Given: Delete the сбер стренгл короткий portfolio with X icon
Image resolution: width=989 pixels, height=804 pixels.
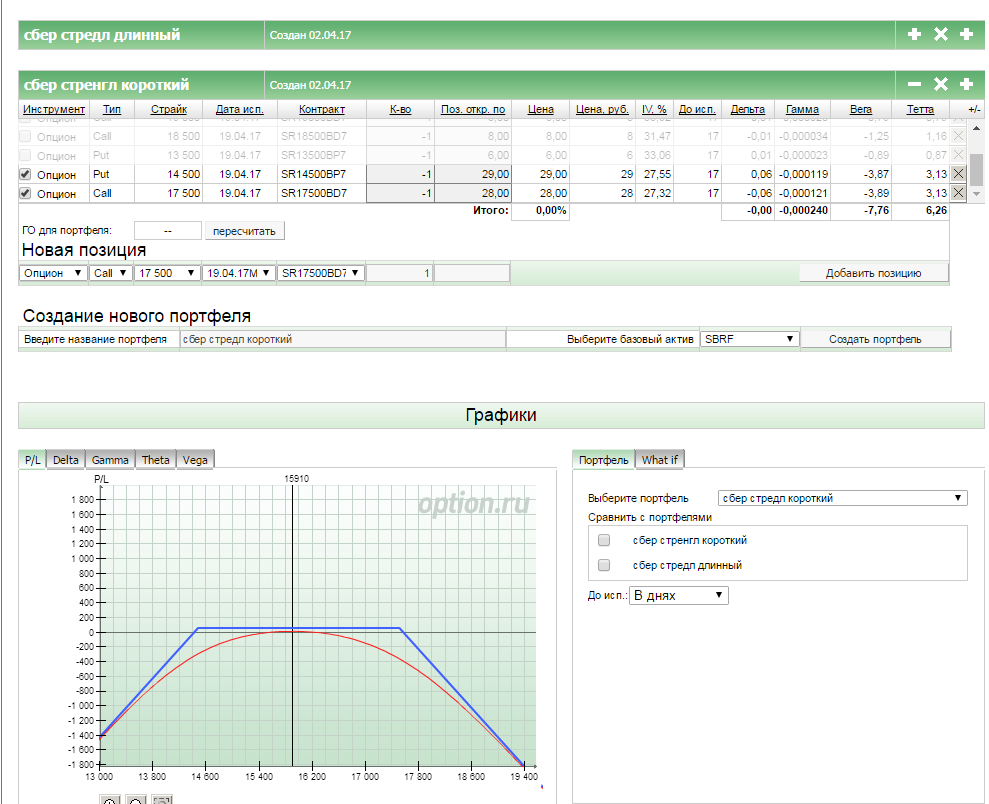Looking at the screenshot, I should pyautogui.click(x=940, y=85).
